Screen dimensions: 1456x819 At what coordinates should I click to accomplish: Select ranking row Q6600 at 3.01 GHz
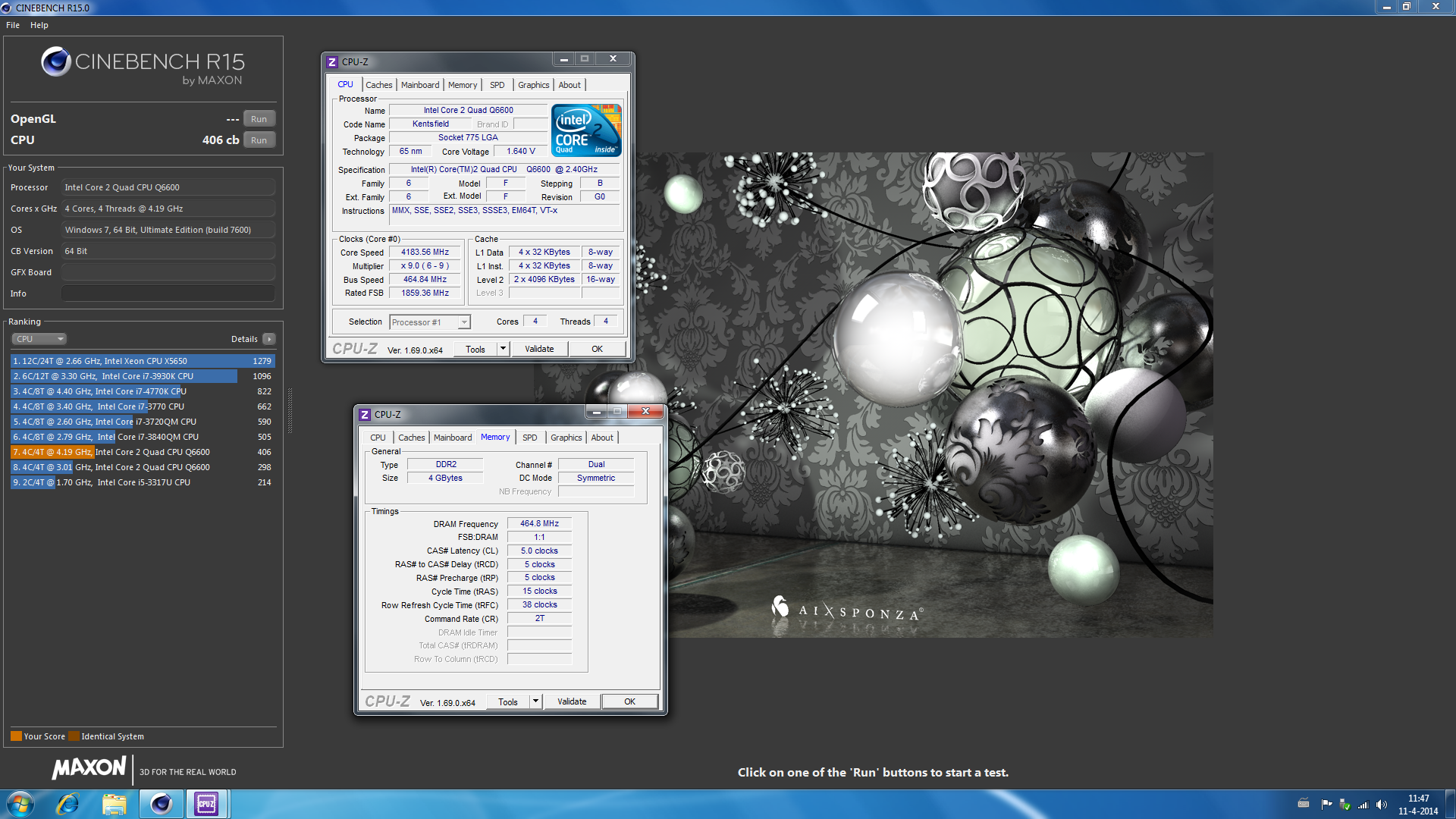coord(143,467)
